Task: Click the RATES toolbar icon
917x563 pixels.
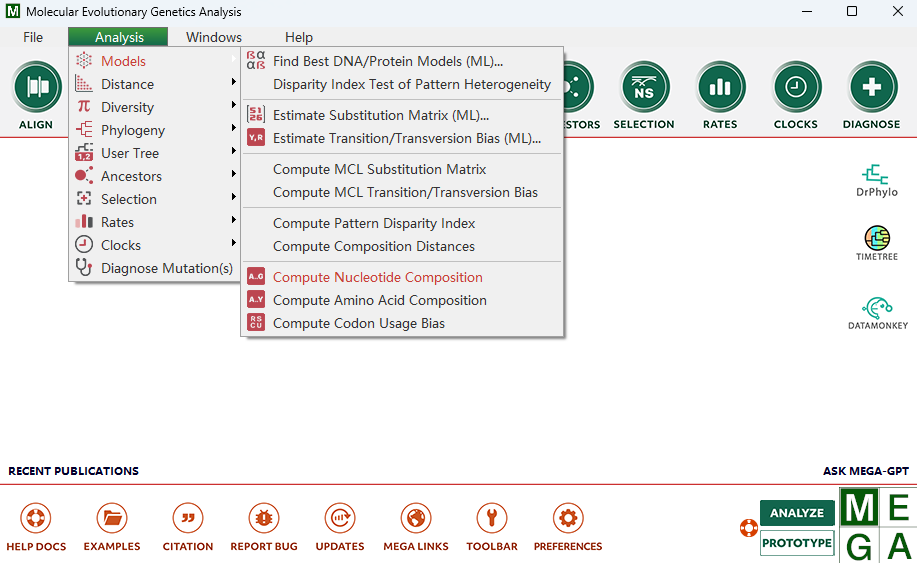Action: pyautogui.click(x=719, y=88)
